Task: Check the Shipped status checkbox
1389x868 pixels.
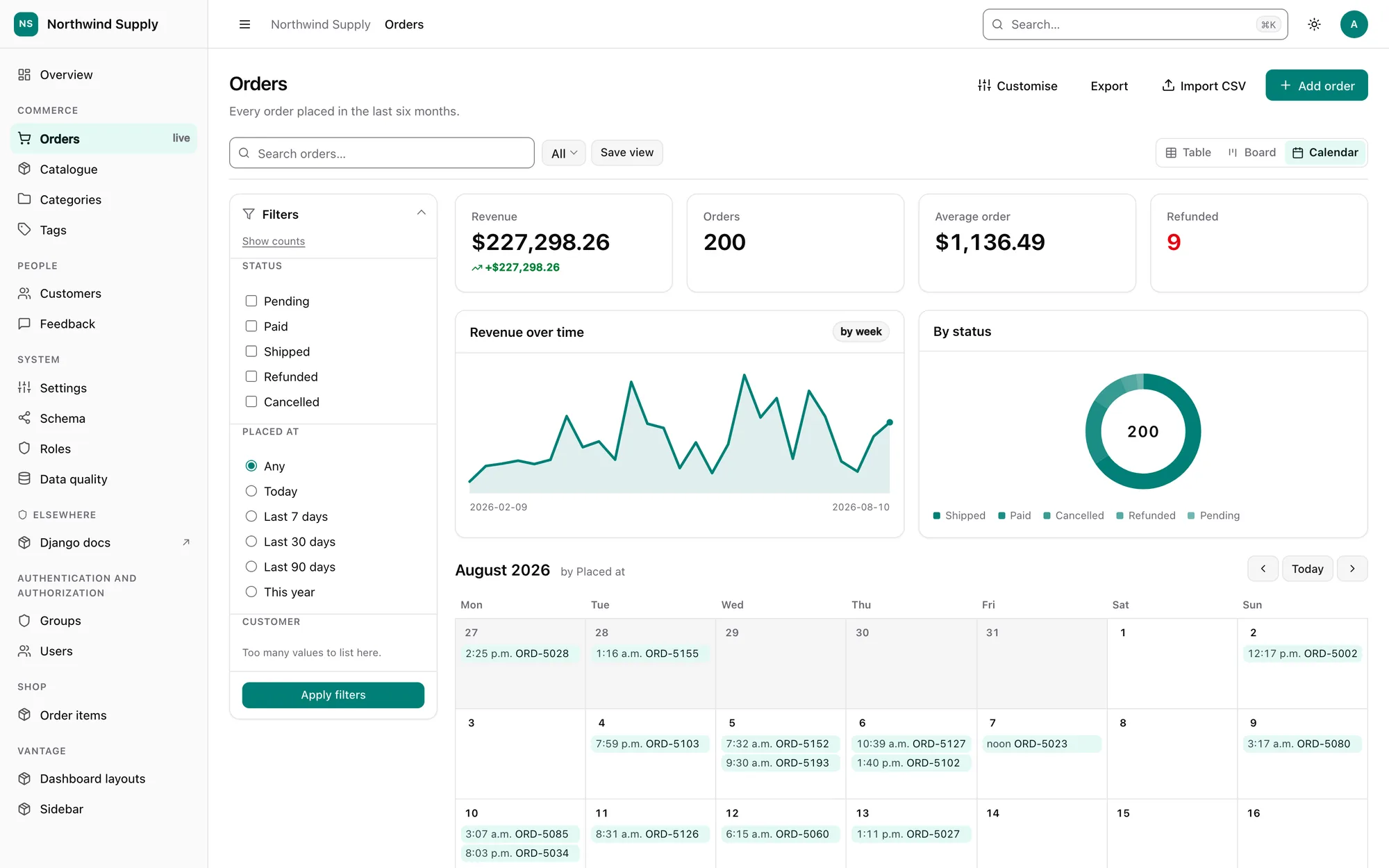Action: (251, 351)
